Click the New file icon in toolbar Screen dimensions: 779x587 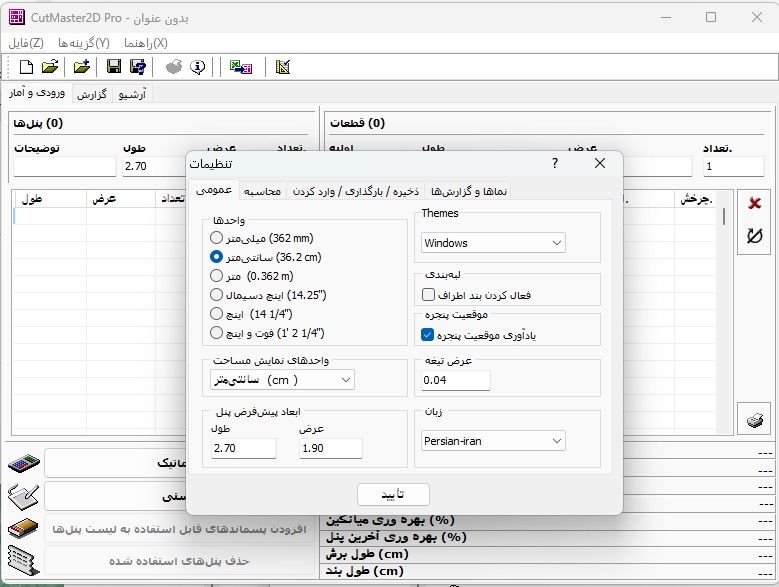pyautogui.click(x=27, y=67)
